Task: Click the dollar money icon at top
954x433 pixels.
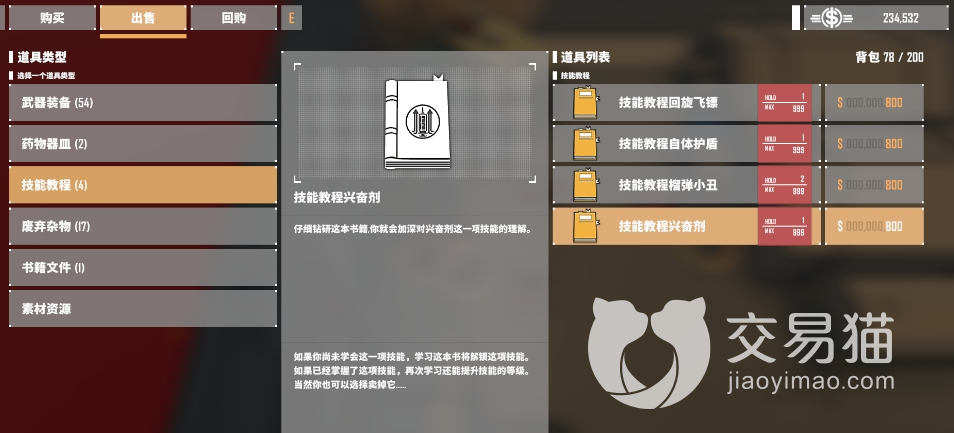Action: click(831, 18)
